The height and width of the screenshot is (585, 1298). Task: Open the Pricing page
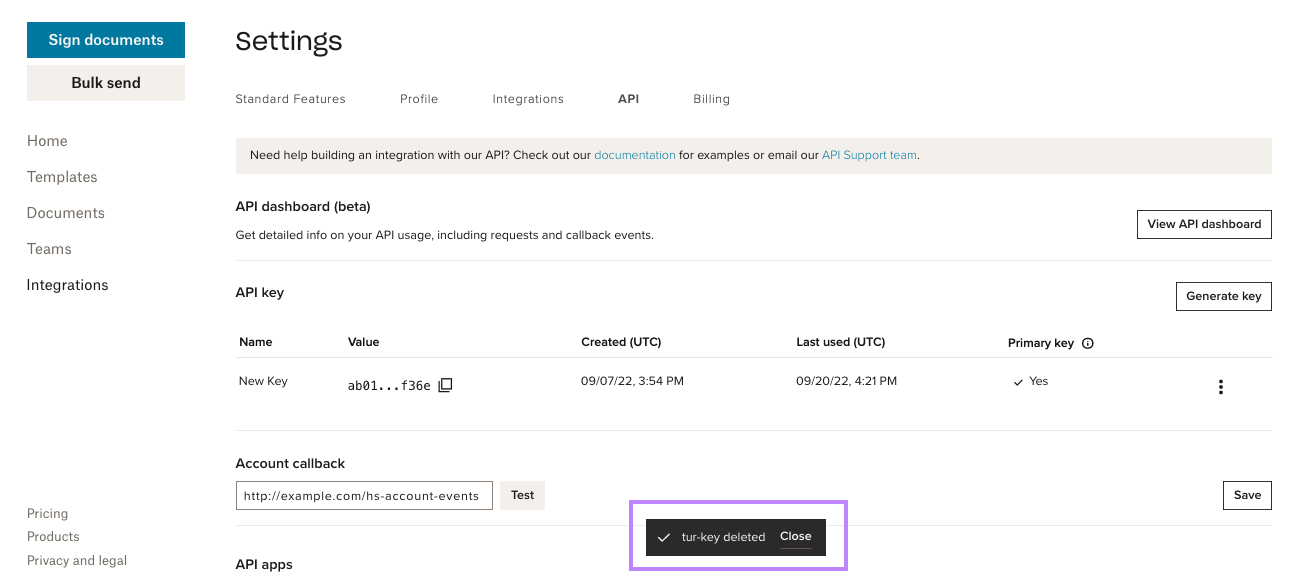47,513
